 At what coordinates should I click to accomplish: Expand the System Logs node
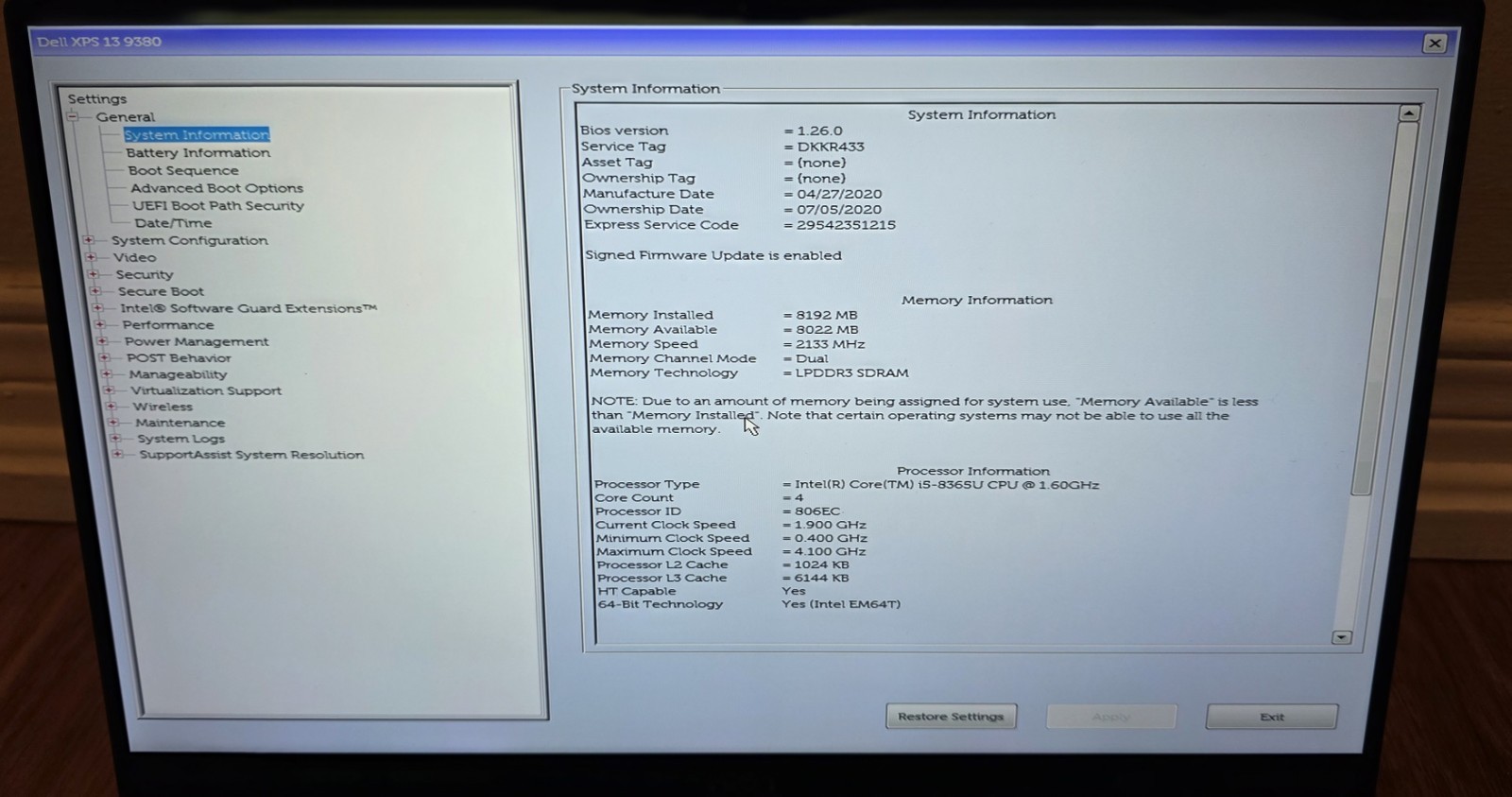pyautogui.click(x=115, y=439)
